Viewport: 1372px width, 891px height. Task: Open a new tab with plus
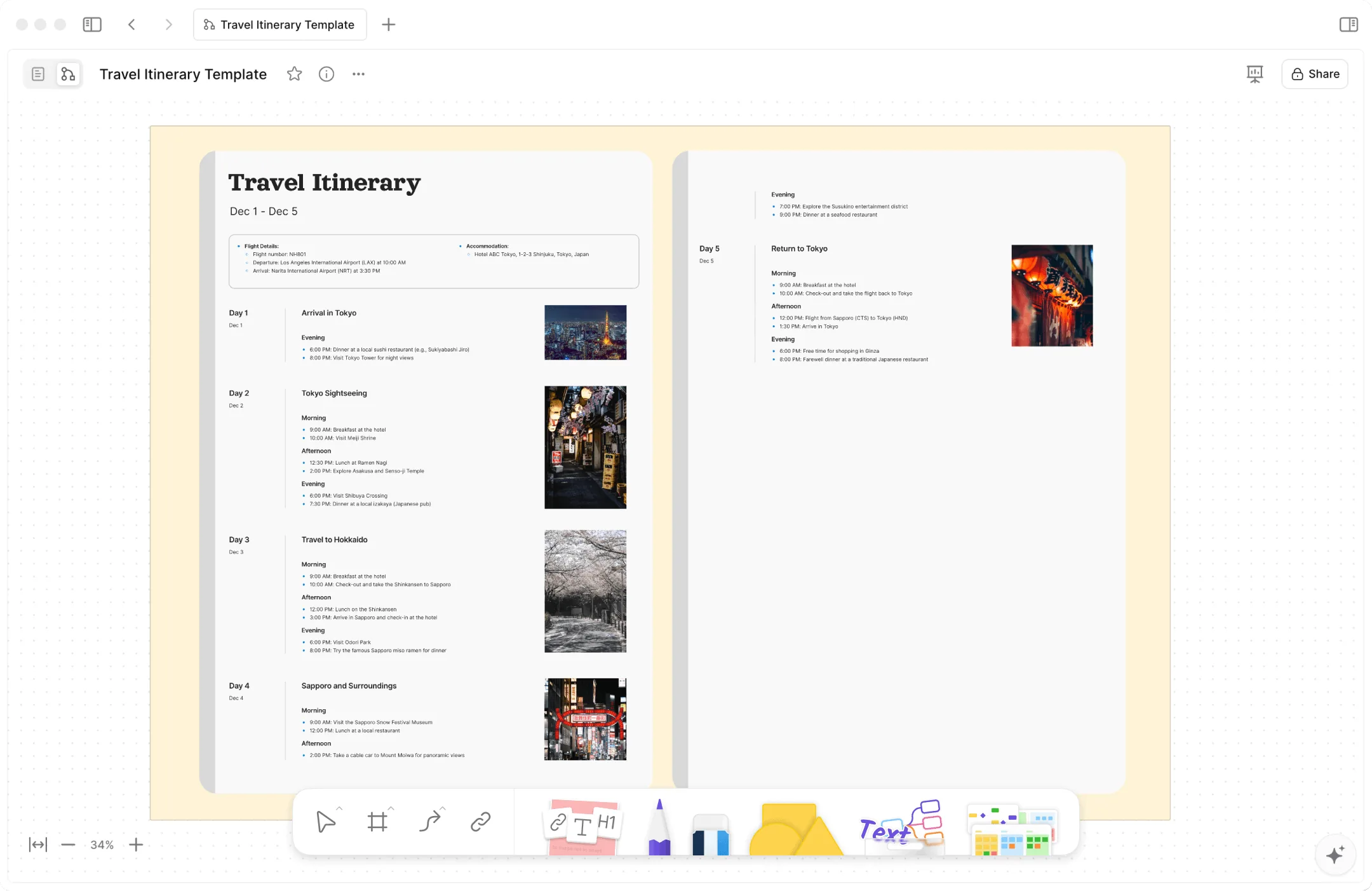(388, 25)
